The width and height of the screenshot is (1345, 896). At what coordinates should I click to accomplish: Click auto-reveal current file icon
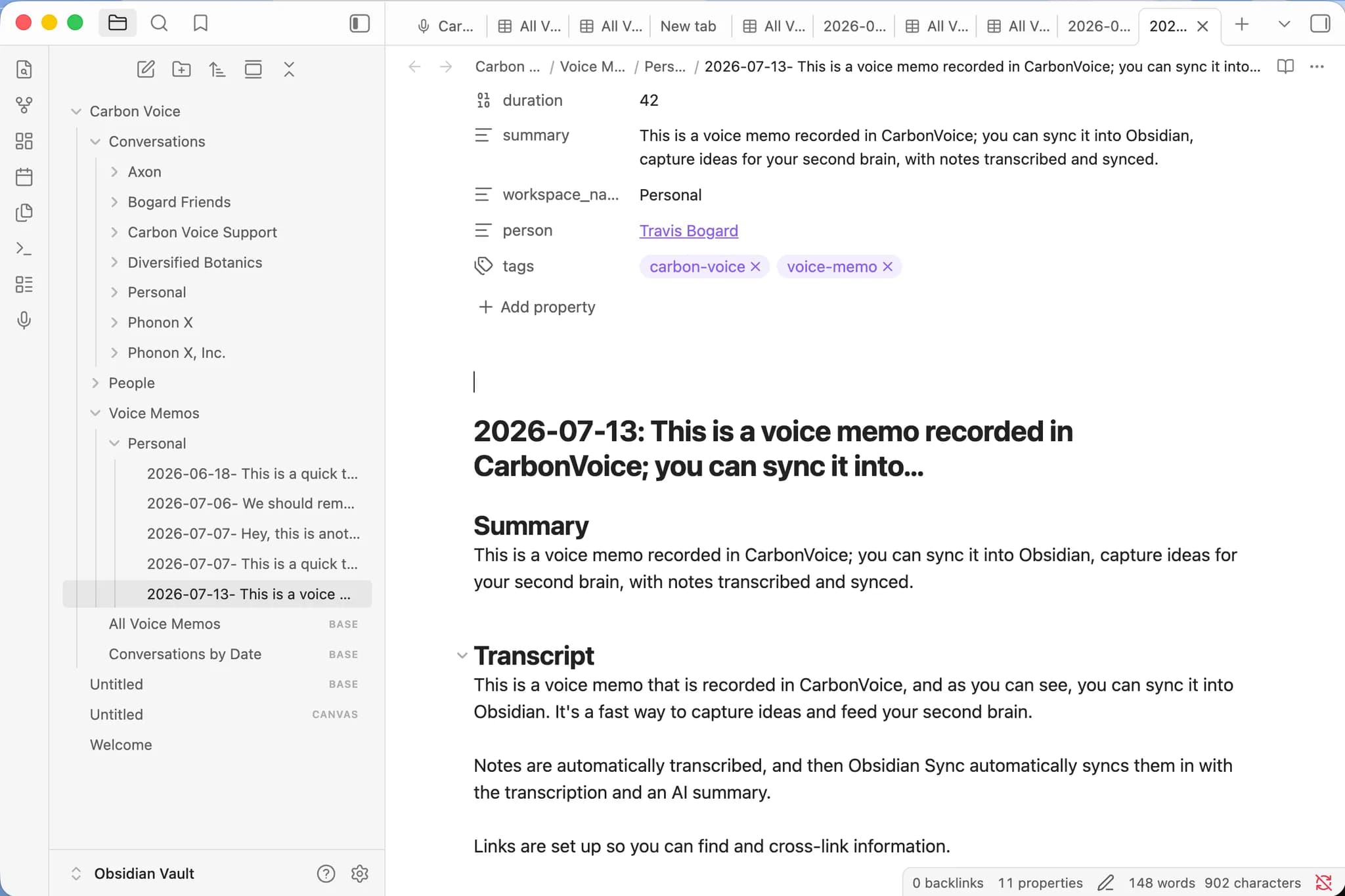coord(253,69)
